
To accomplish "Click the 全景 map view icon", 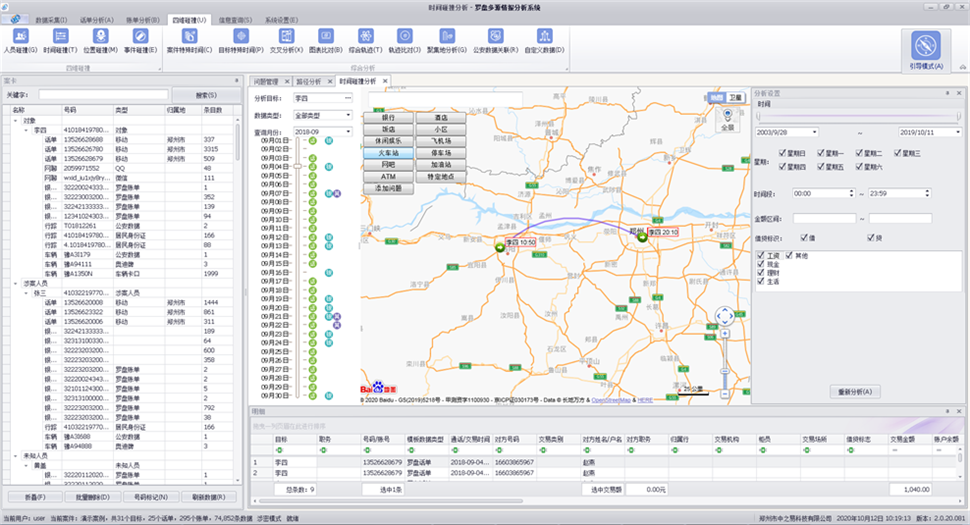I will coord(728,119).
